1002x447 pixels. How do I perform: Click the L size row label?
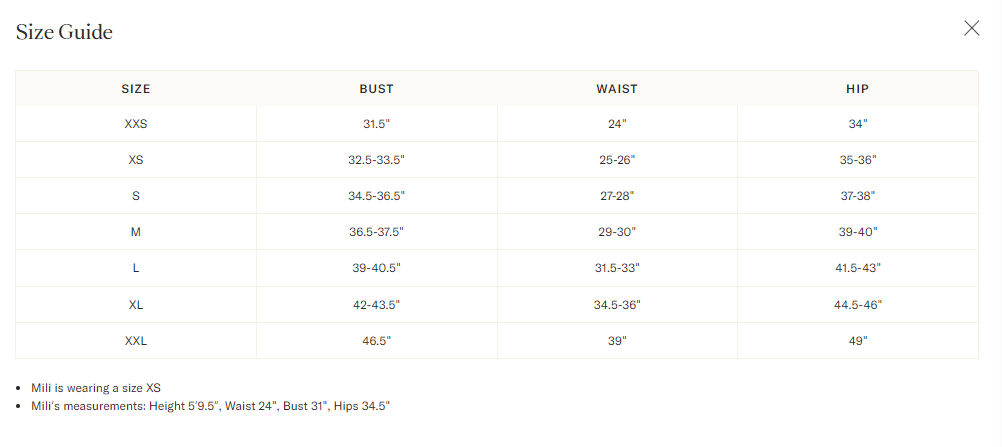point(136,268)
